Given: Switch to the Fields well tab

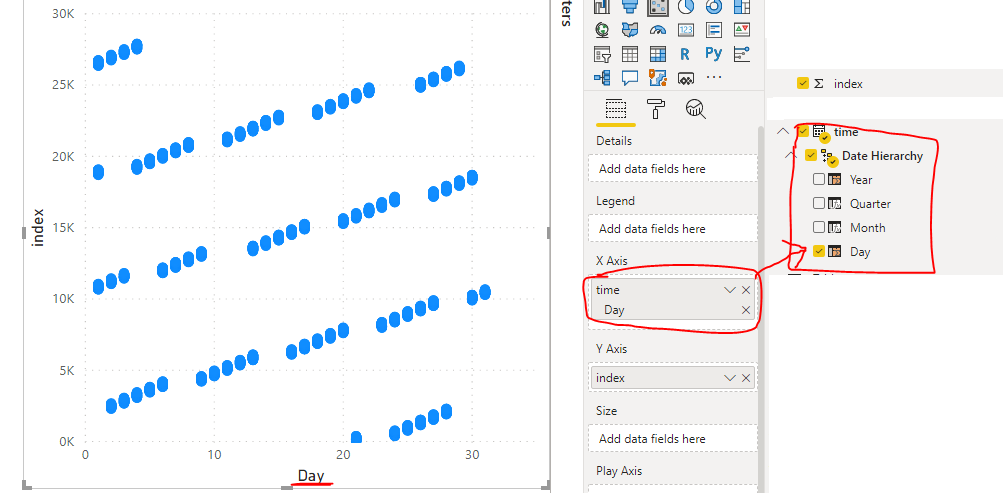Looking at the screenshot, I should tap(615, 109).
